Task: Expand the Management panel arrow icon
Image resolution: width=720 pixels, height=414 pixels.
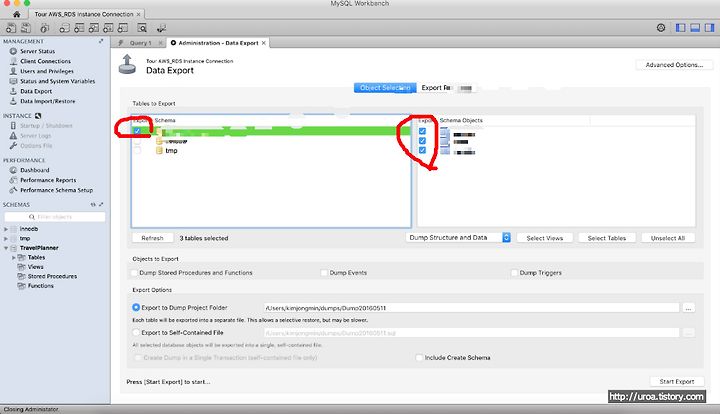Action: tap(101, 41)
